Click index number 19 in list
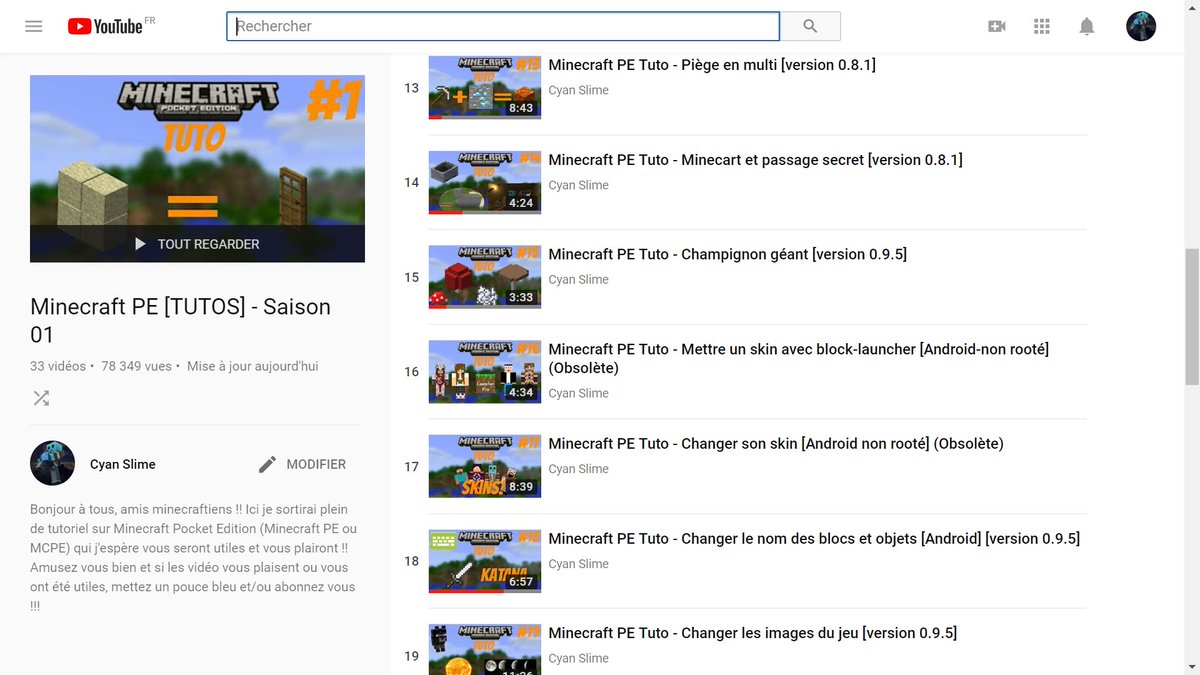The image size is (1200, 675). [x=411, y=656]
